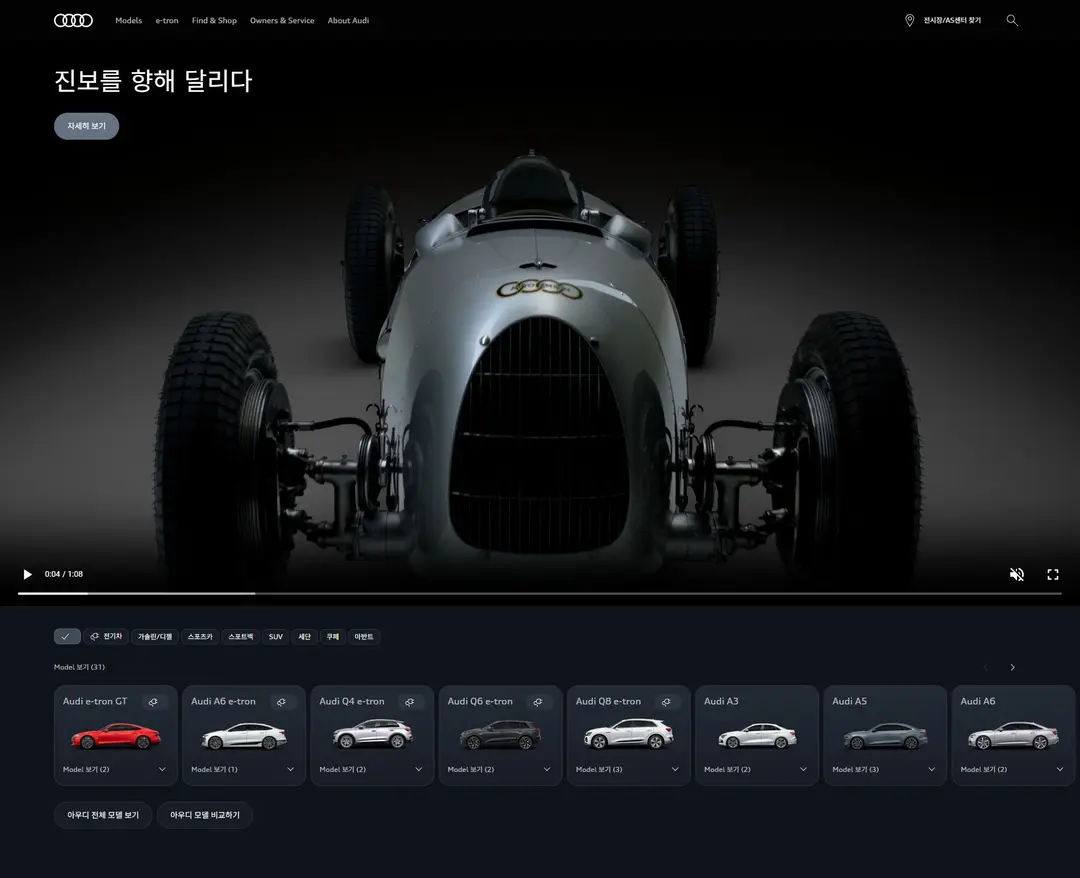Click 아우디 전체 모델 보기 button

(103, 815)
